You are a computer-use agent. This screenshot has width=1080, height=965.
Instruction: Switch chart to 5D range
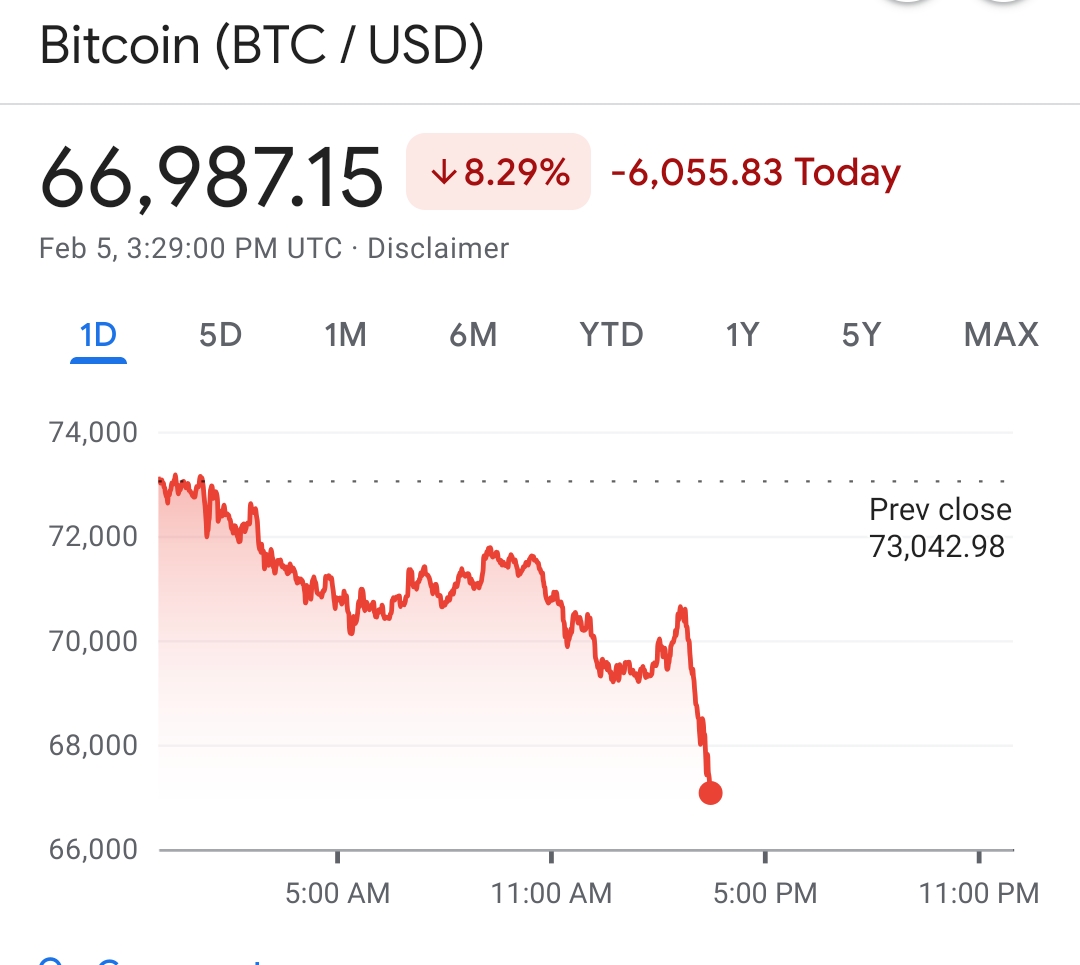click(x=220, y=335)
